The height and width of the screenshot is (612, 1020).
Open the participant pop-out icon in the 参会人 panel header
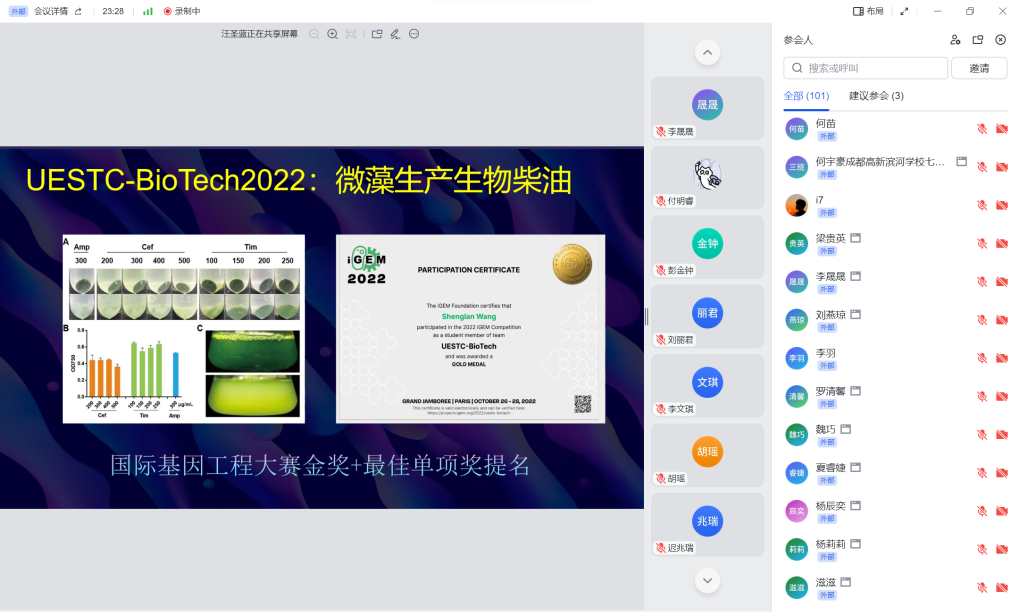[978, 40]
